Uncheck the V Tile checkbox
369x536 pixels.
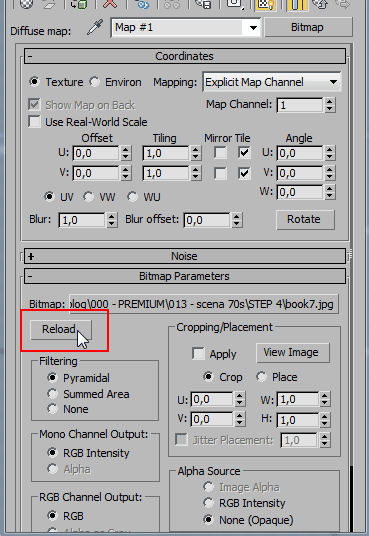[244, 173]
